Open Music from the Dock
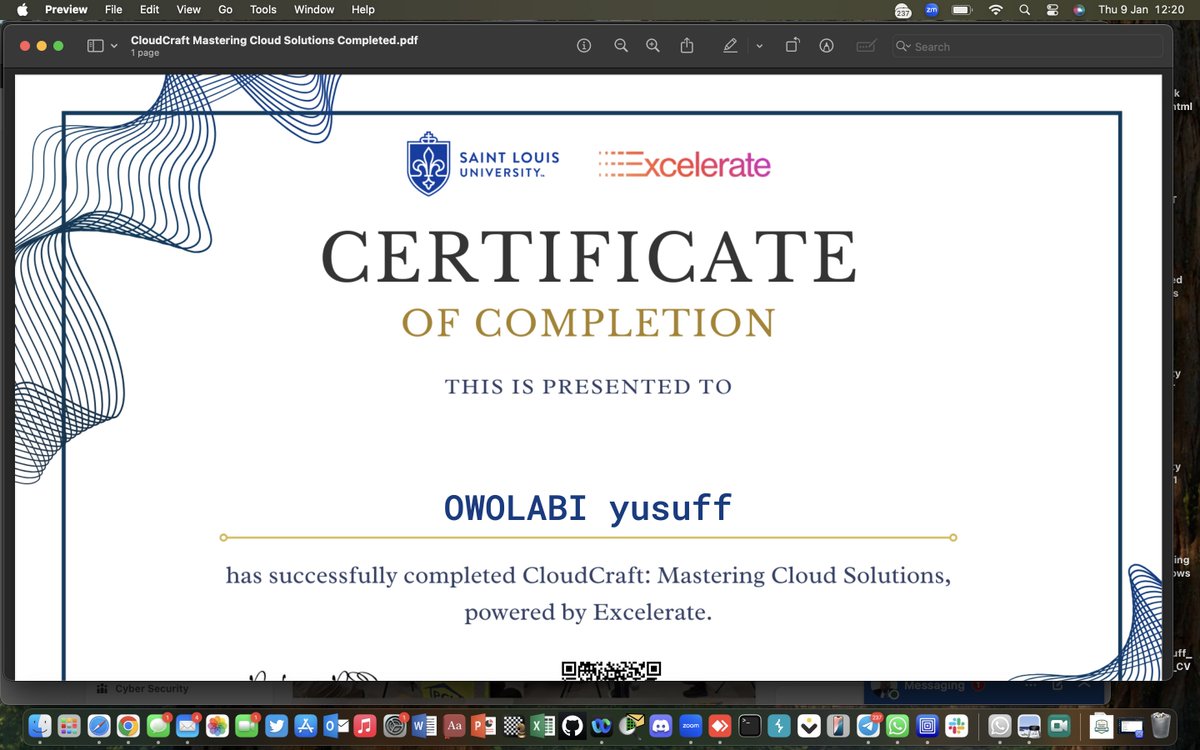1200x750 pixels. (x=365, y=726)
